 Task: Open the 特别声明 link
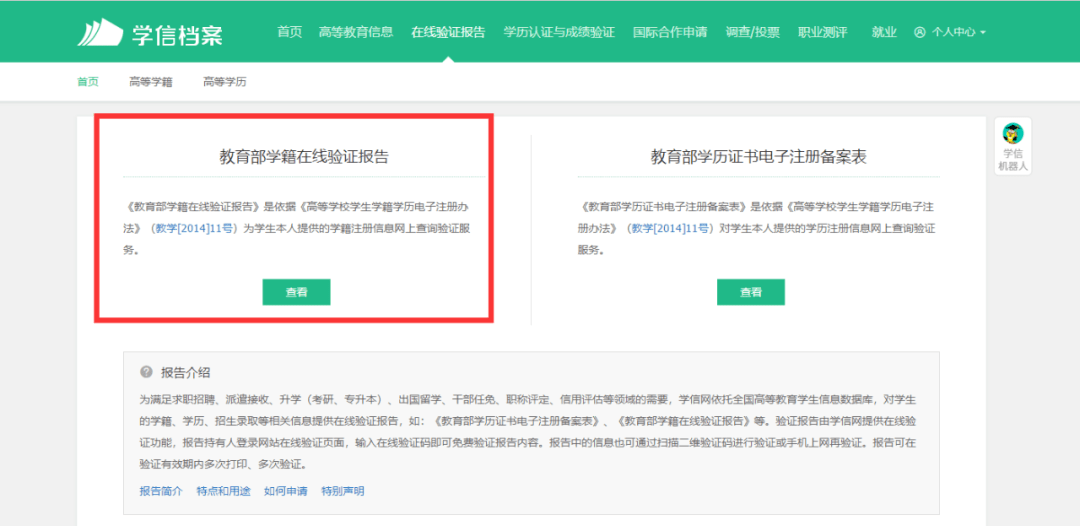[343, 491]
